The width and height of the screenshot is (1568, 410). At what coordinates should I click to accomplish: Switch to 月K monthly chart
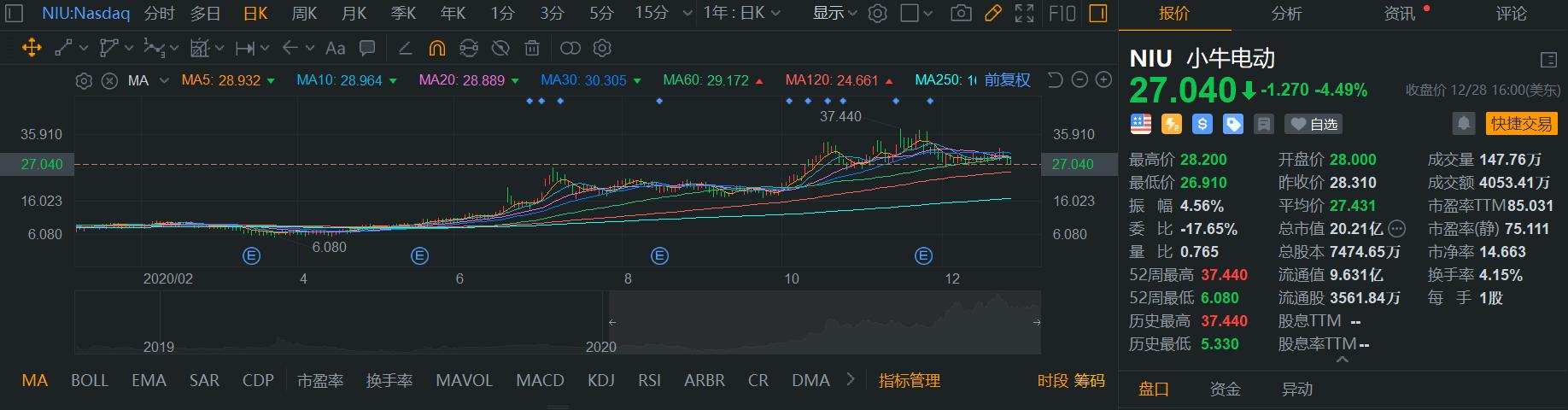[x=354, y=13]
